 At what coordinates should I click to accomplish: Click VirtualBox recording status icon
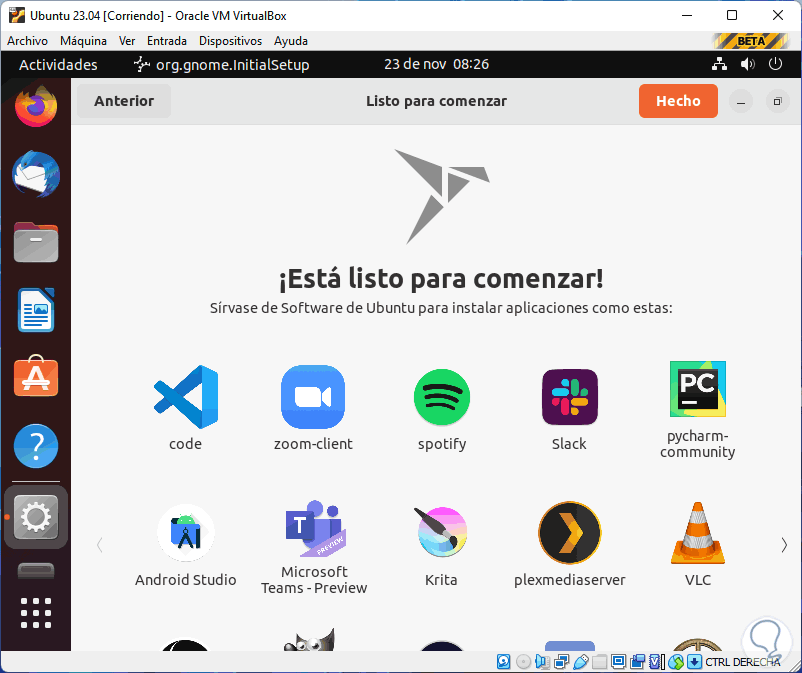coord(638,662)
